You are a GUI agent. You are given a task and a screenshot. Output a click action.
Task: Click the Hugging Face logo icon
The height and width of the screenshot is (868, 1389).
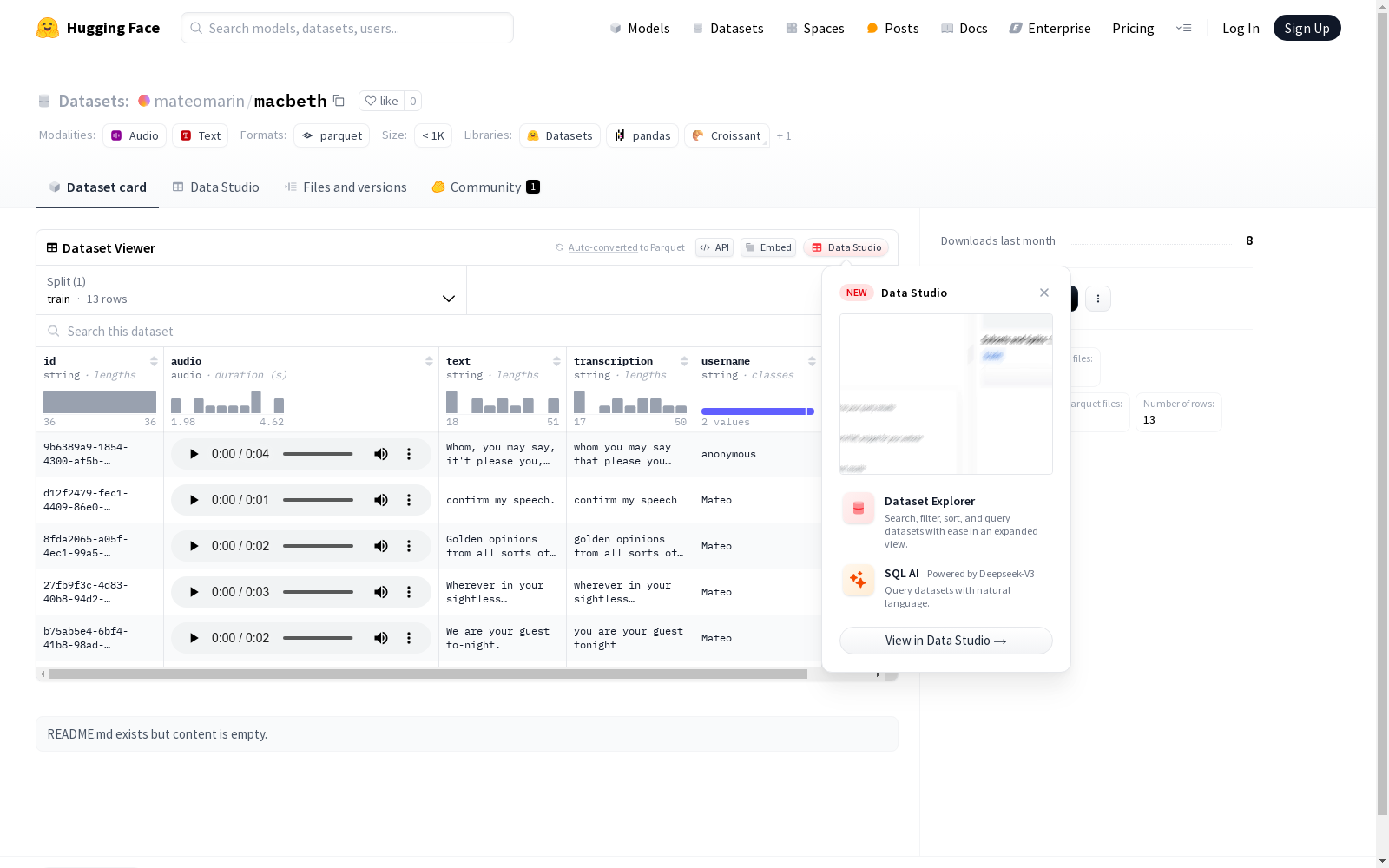(48, 28)
